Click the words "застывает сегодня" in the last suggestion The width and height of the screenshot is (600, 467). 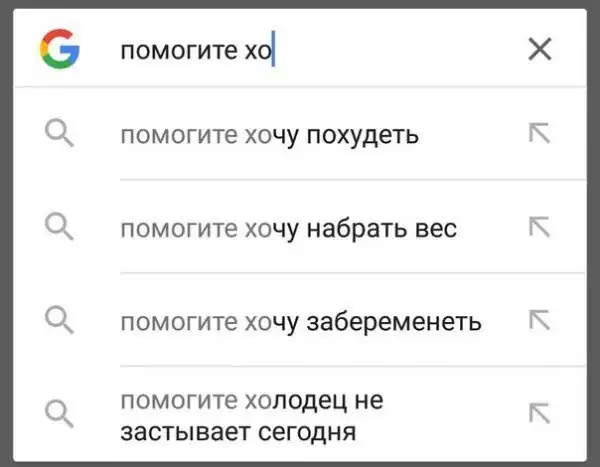238,433
